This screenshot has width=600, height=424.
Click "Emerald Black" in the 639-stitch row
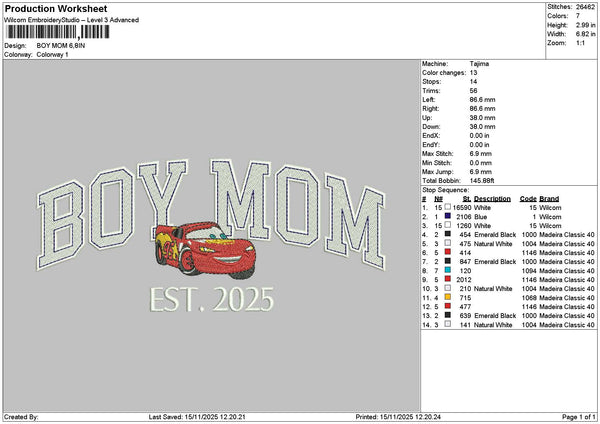coord(495,316)
